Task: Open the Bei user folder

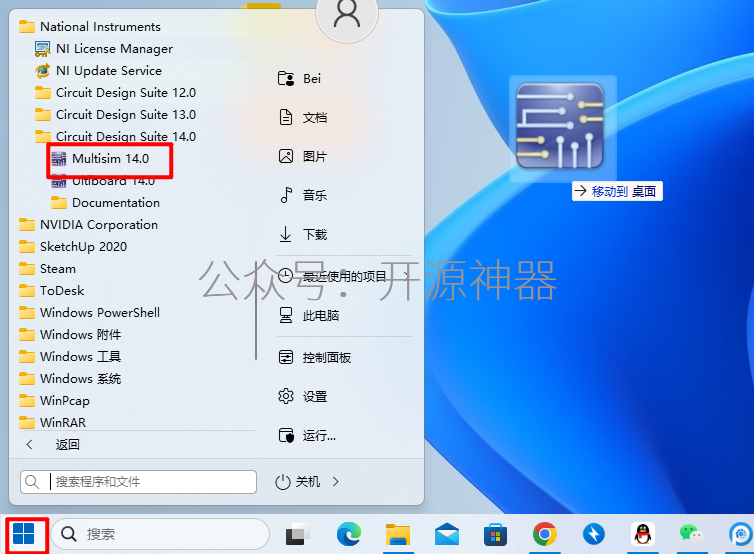Action: [299, 78]
